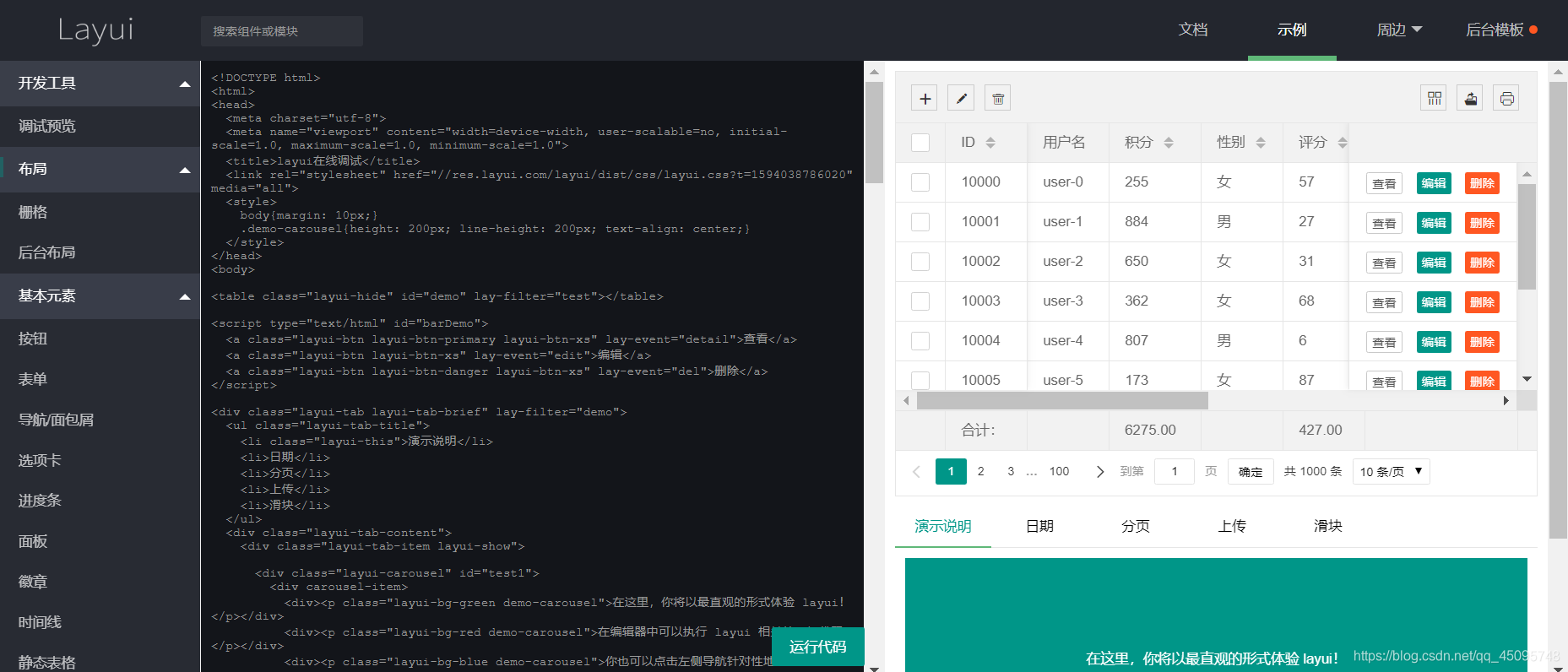This screenshot has width=1568, height=672.
Task: Click the print table icon
Action: tap(1506, 99)
